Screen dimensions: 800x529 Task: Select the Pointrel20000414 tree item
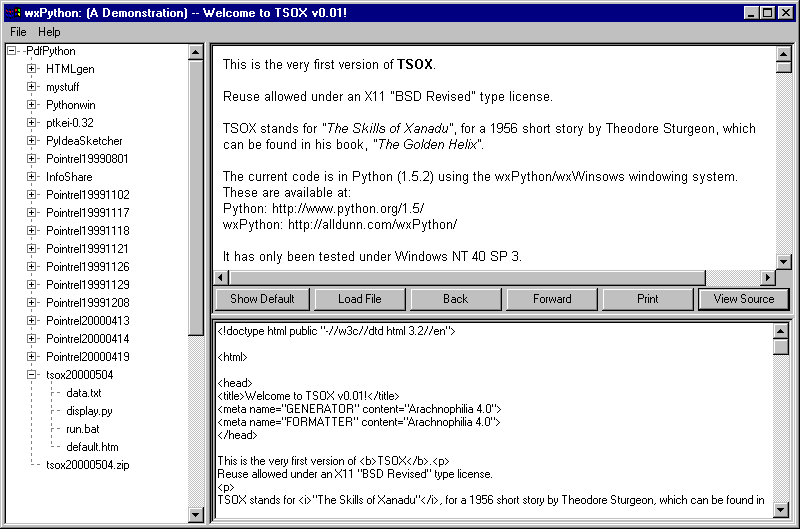[x=88, y=338]
